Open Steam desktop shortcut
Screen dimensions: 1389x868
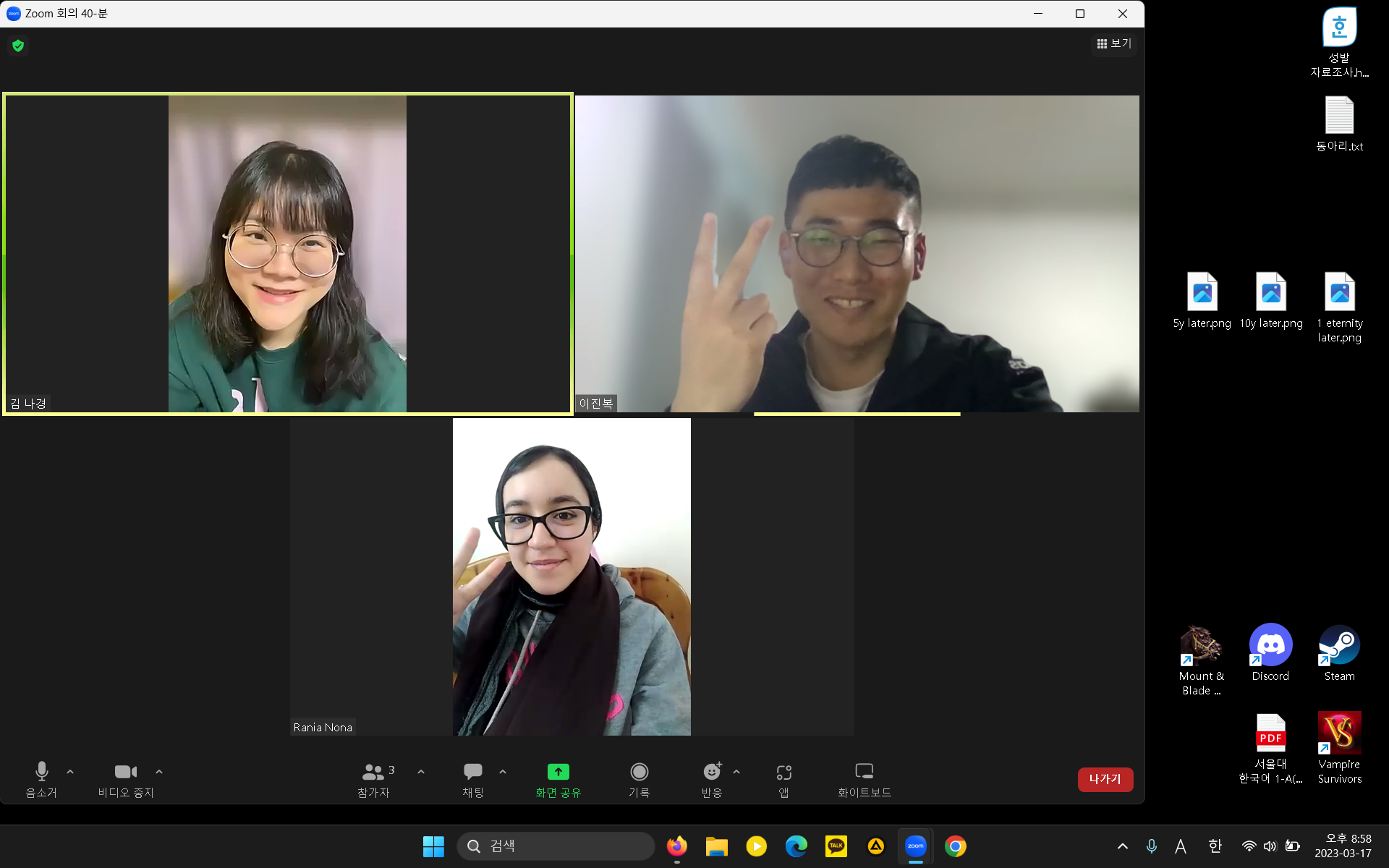pyautogui.click(x=1339, y=653)
